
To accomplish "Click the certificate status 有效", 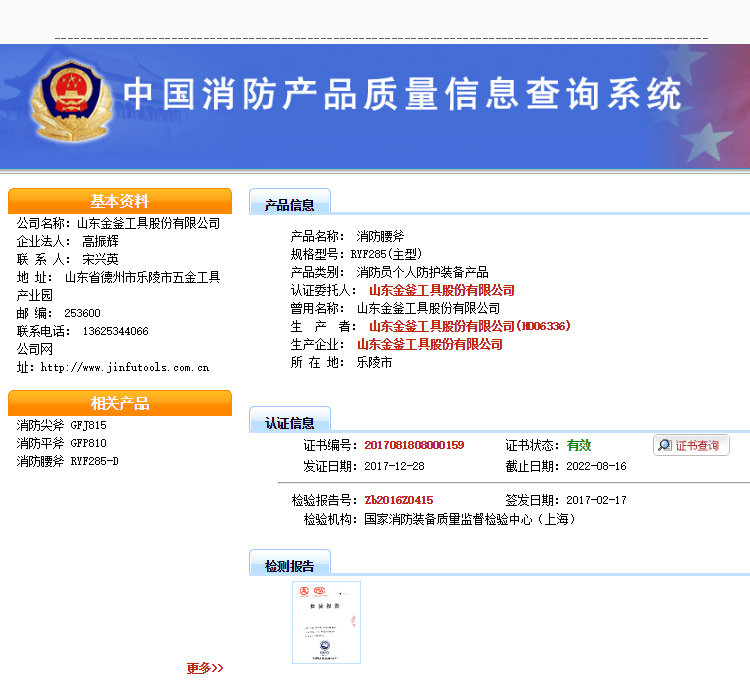I will tap(579, 445).
